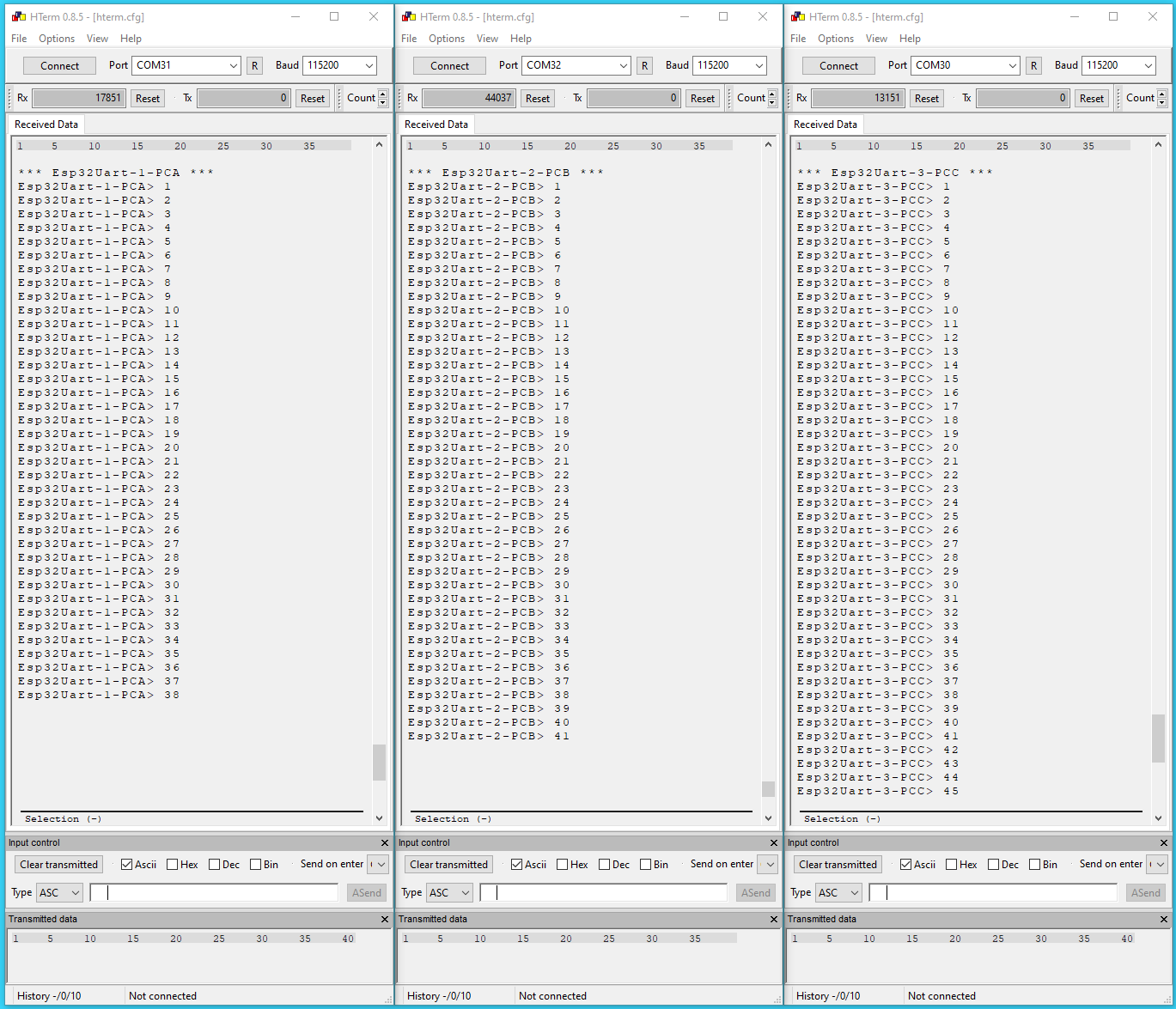Viewport: 1176px width, 1009px height.
Task: Click input text field in COM31 window
Action: pyautogui.click(x=214, y=893)
